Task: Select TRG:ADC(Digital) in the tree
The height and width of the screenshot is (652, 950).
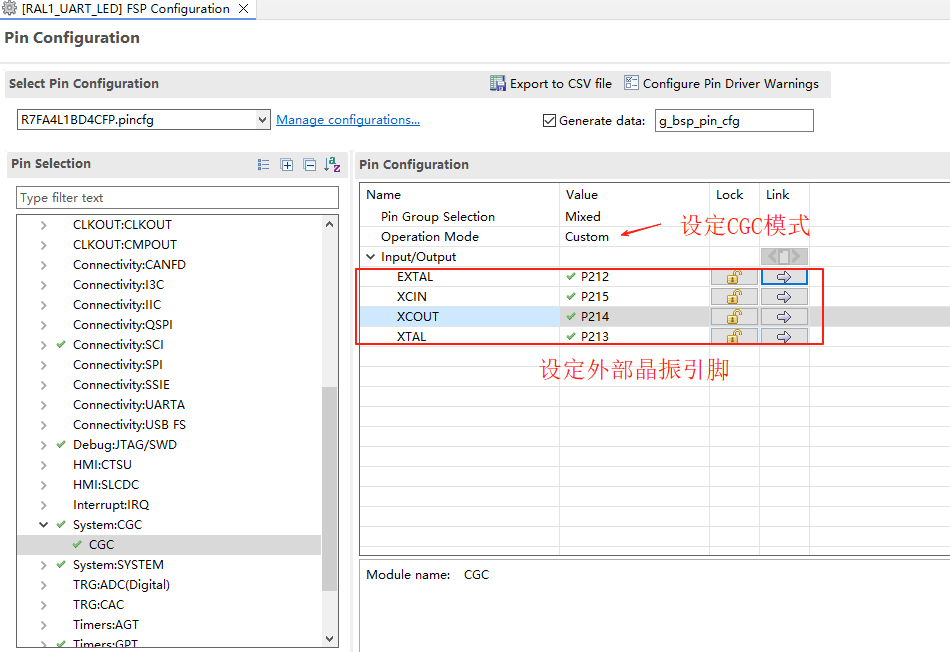Action: 121,585
